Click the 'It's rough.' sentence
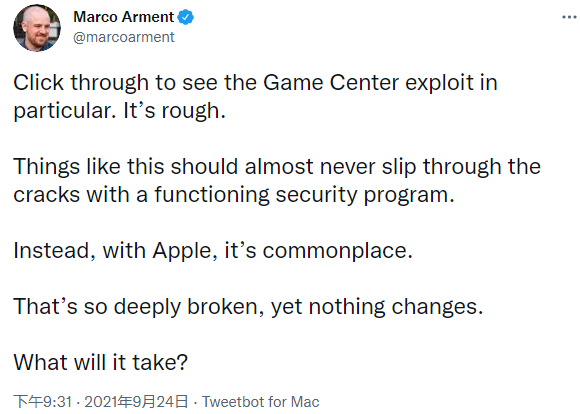Image resolution: width=580 pixels, height=414 pixels. [174, 111]
